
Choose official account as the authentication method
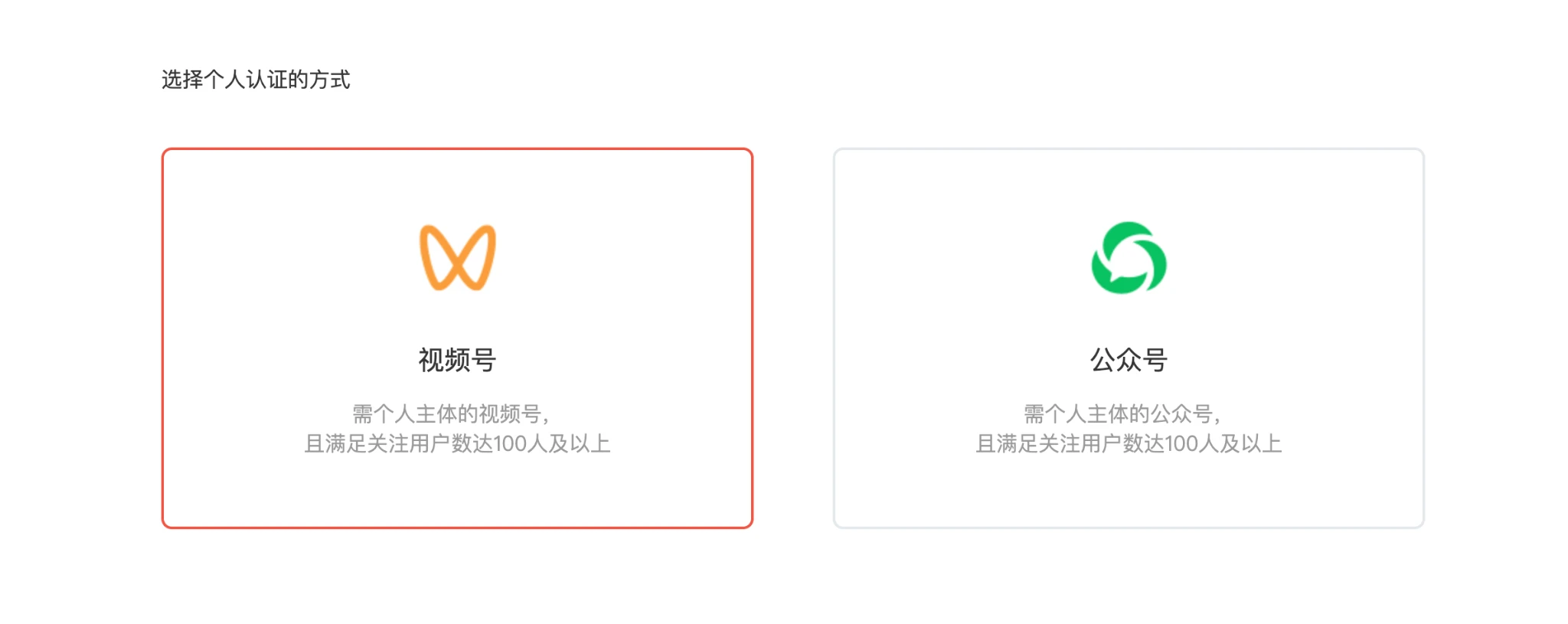tap(1129, 338)
